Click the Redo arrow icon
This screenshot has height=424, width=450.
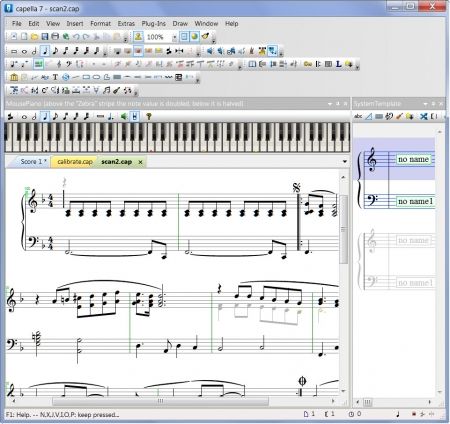click(x=86, y=37)
